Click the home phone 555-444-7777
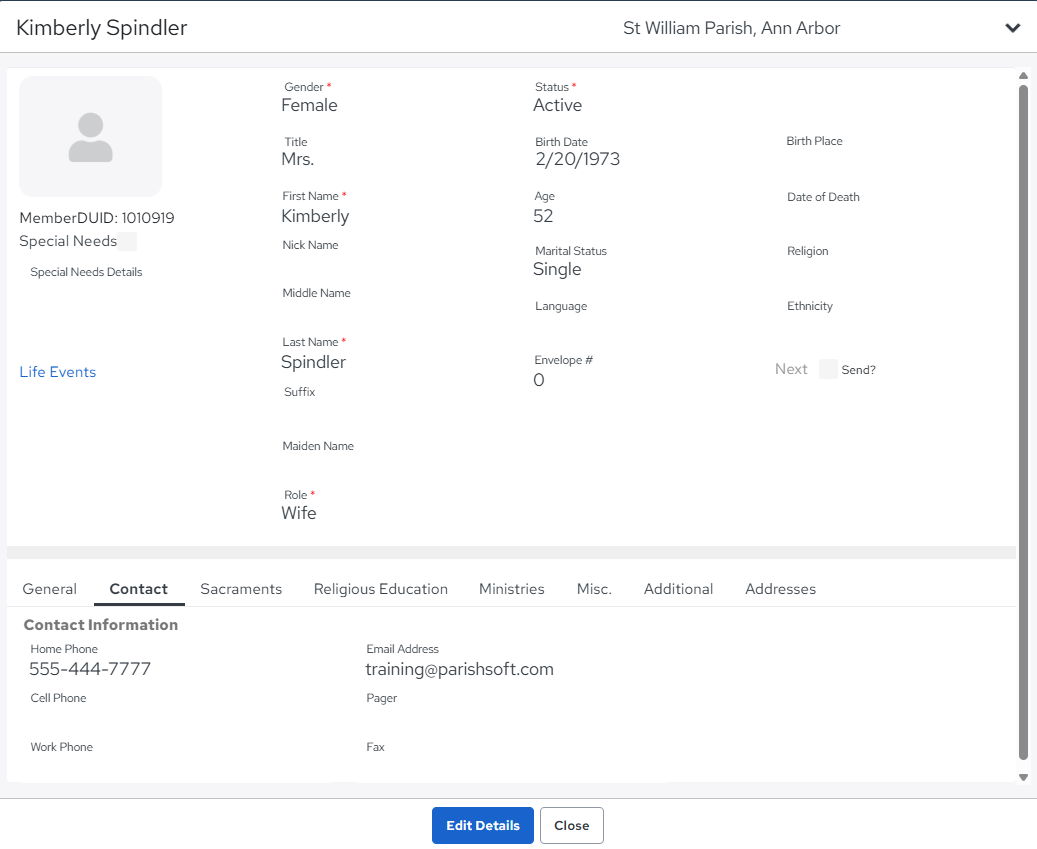Image resolution: width=1037 pixels, height=849 pixels. 90,669
